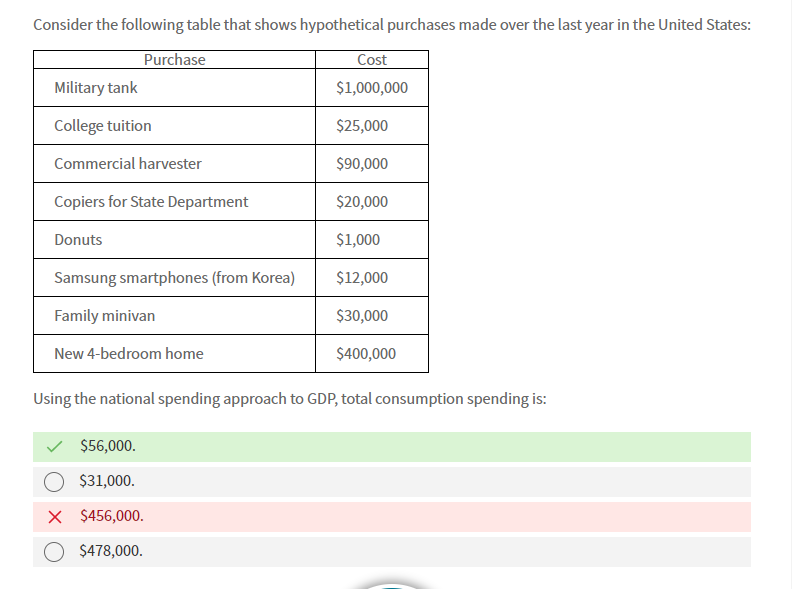Click the $1,000,000 cost value
This screenshot has height=589, width=792.
click(372, 88)
